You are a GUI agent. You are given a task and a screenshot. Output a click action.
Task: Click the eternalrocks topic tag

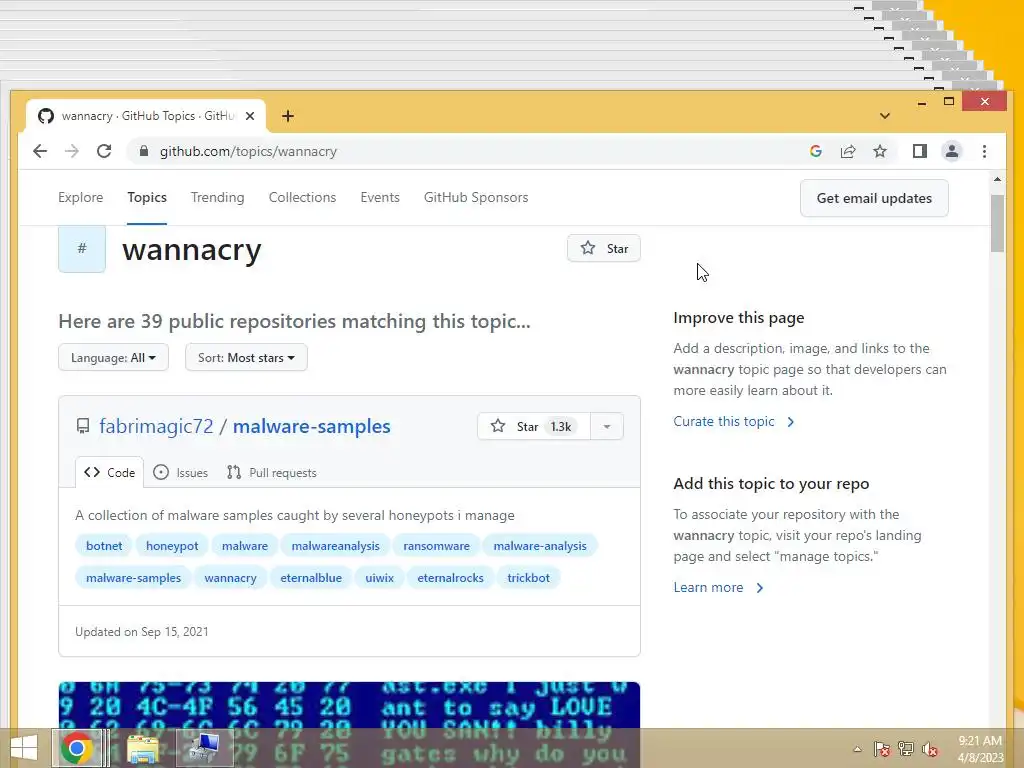click(451, 577)
